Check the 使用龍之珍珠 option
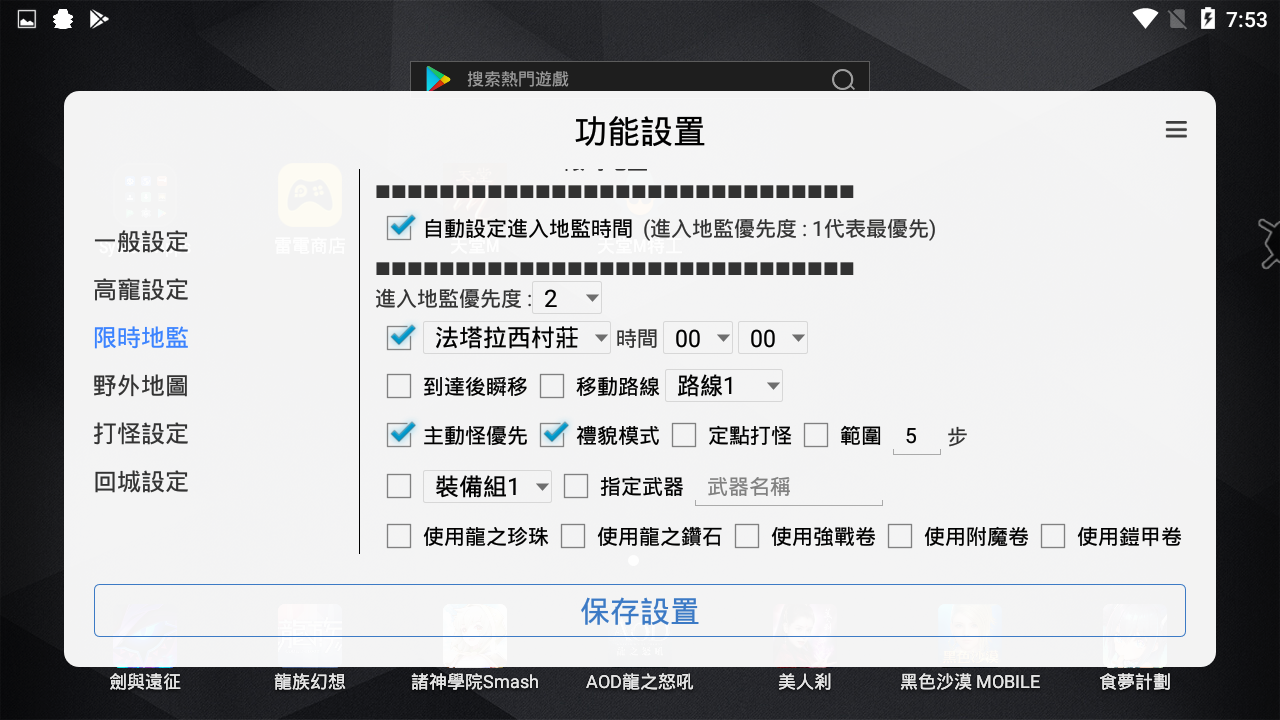The width and height of the screenshot is (1280, 720). coord(399,536)
